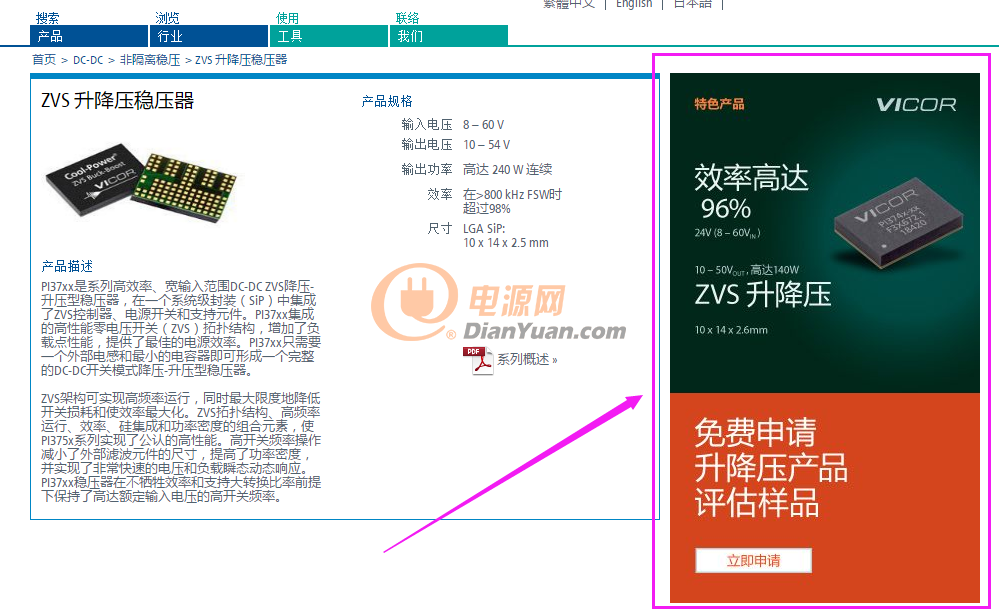Click the 产品规格 section heading

click(x=387, y=101)
